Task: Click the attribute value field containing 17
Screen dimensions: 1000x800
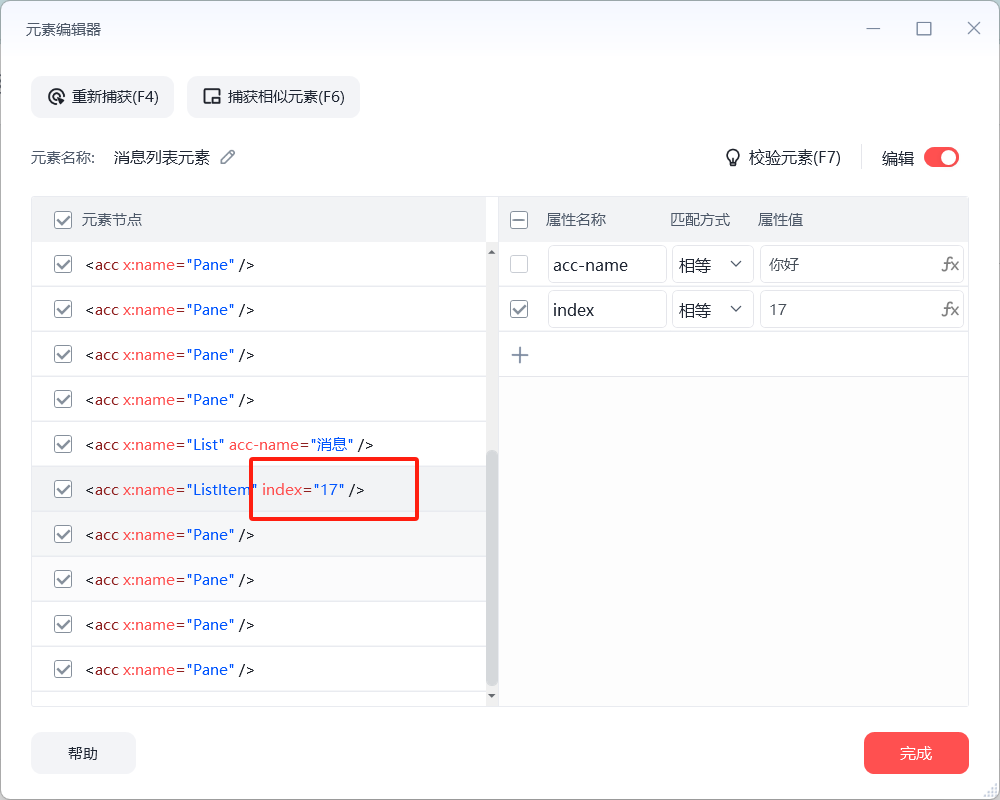Action: click(862, 309)
